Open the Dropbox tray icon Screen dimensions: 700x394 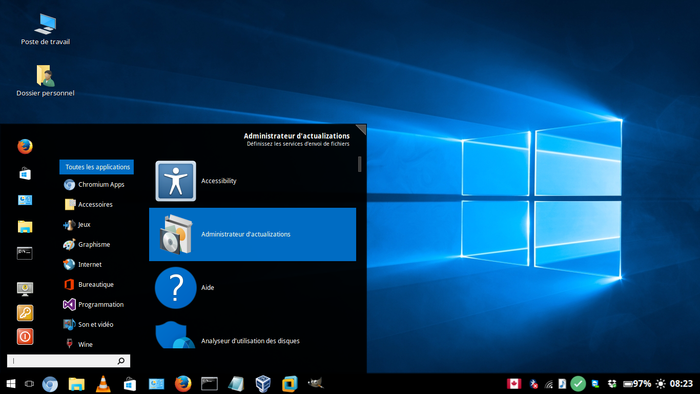pos(612,384)
